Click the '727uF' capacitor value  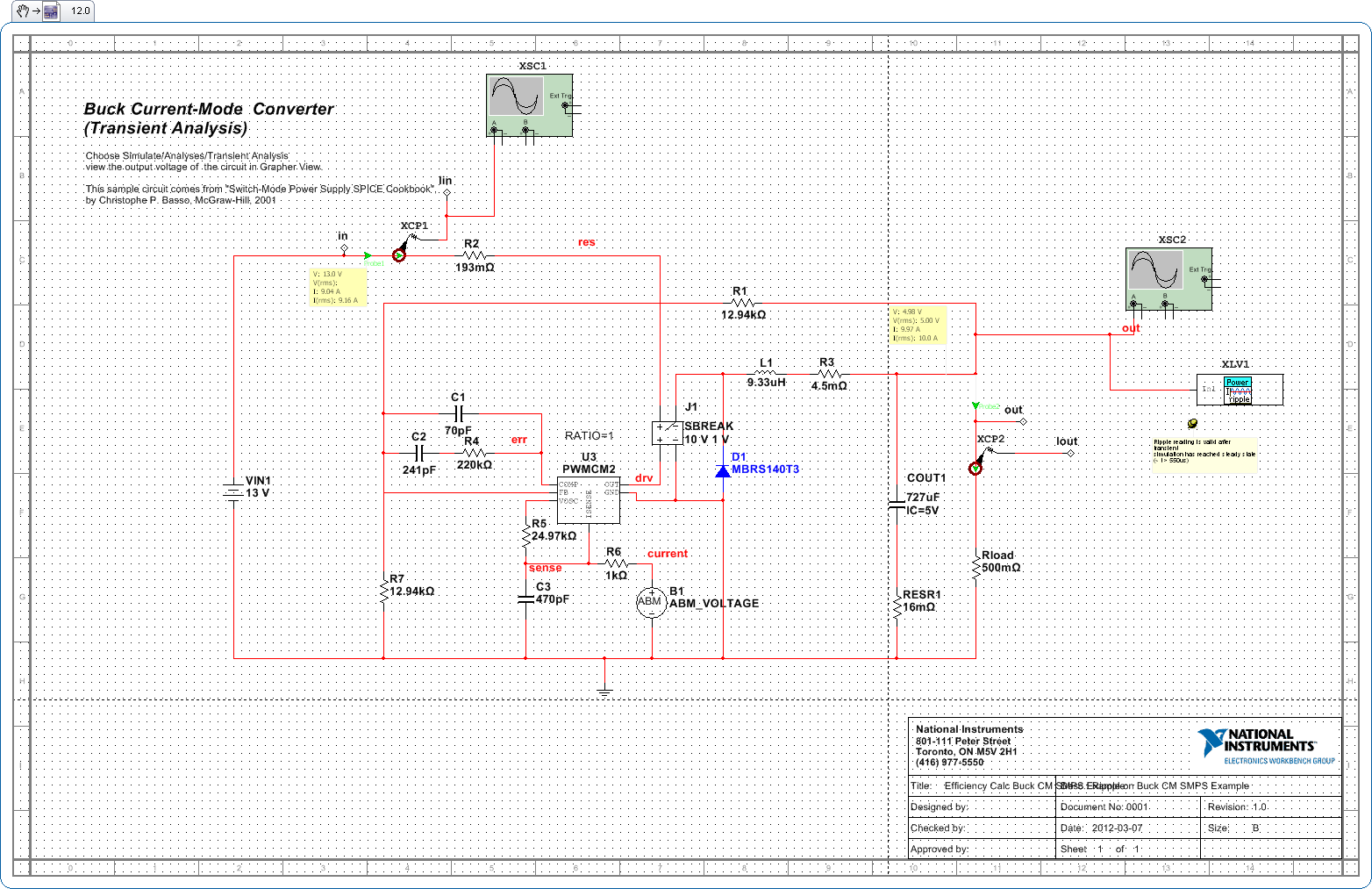click(x=923, y=498)
